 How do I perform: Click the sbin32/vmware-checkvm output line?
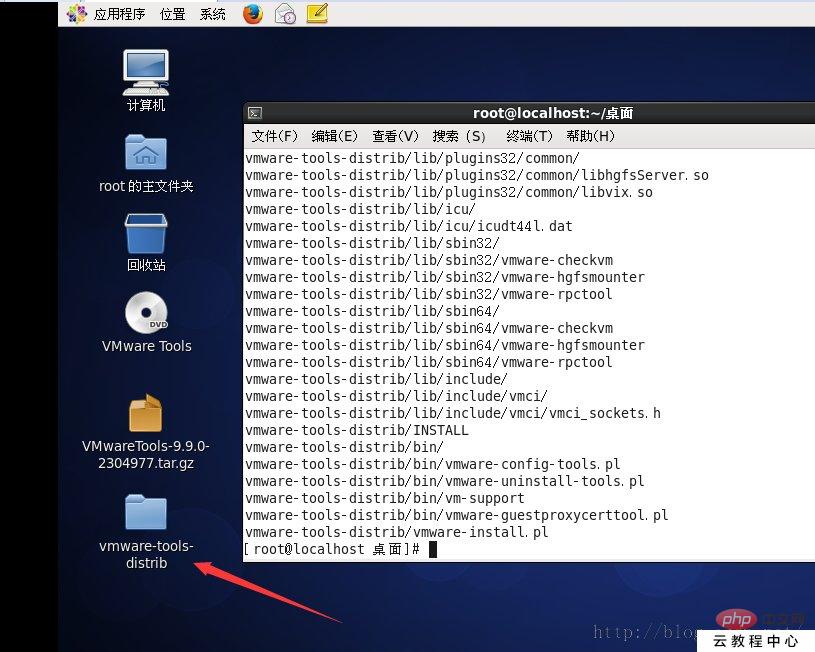tap(429, 260)
